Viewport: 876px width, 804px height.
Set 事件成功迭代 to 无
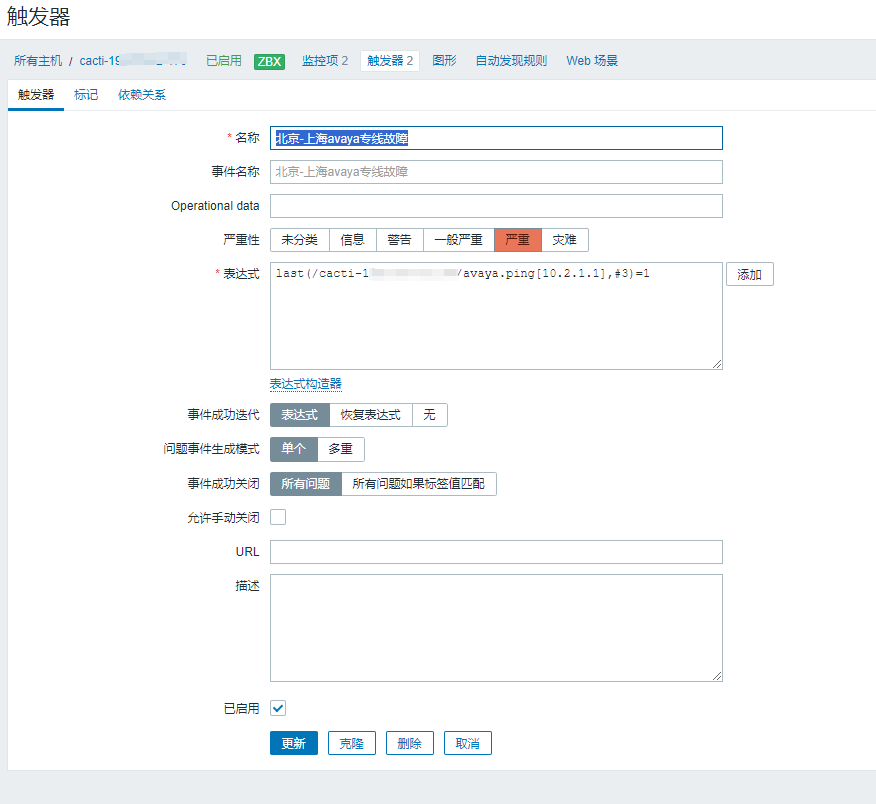[430, 415]
